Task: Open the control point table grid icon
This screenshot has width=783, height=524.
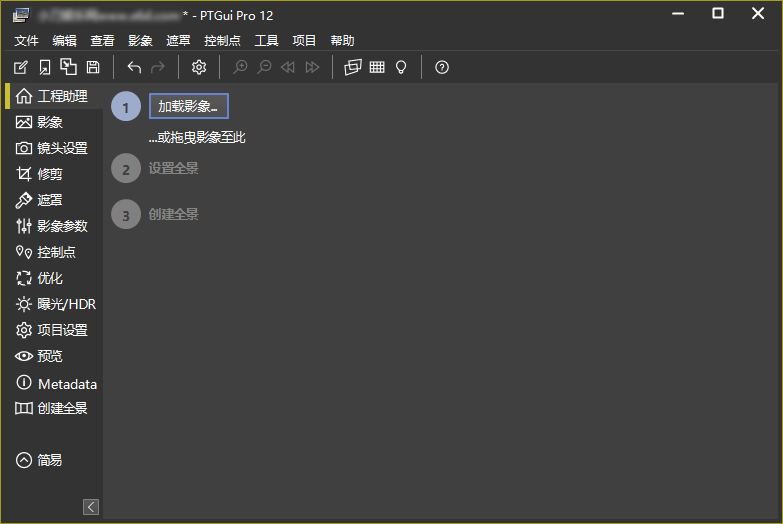Action: [377, 67]
